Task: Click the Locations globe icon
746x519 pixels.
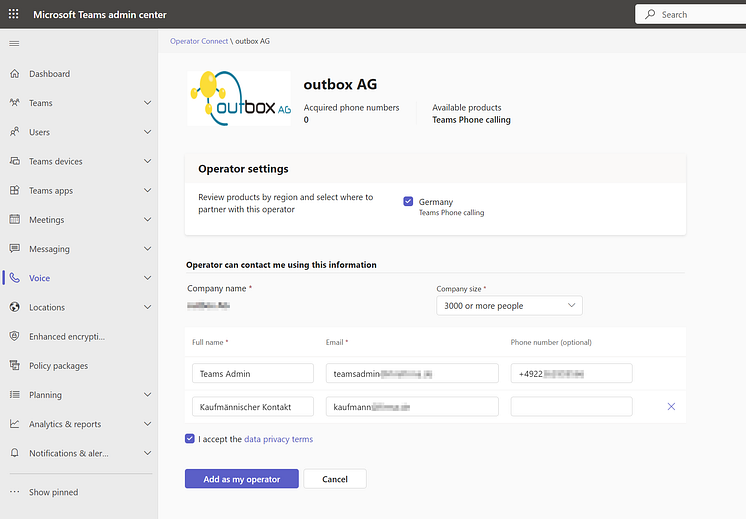Action: tap(15, 307)
